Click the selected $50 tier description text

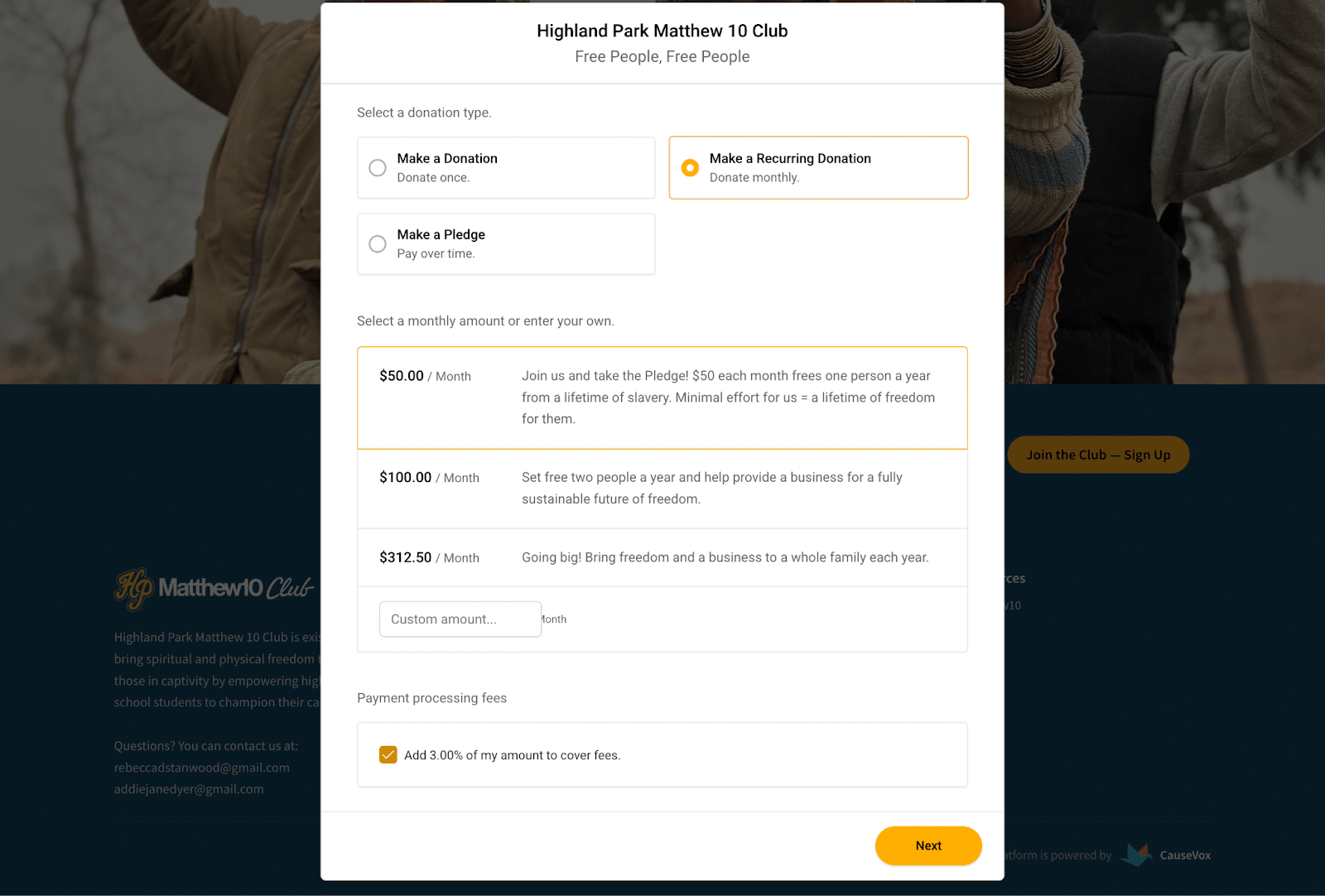tap(727, 397)
